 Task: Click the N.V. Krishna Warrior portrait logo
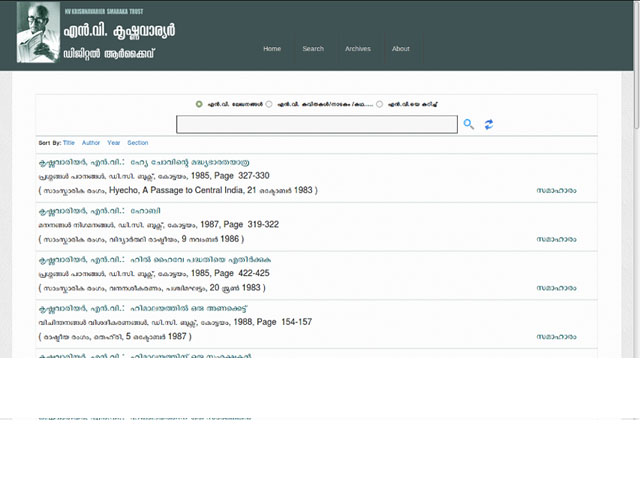38,32
